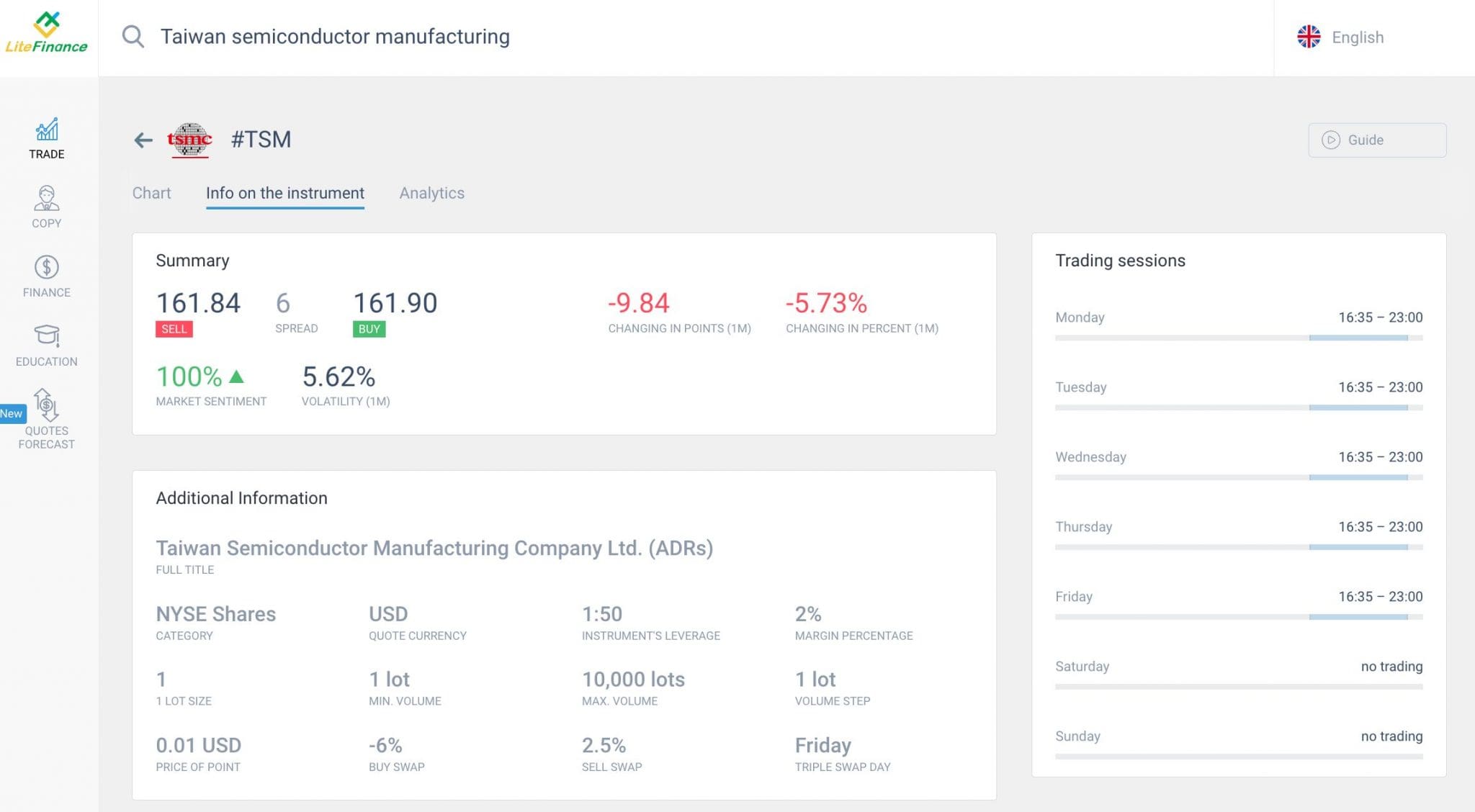The image size is (1475, 812).
Task: Switch to the Chart tab
Action: (151, 193)
